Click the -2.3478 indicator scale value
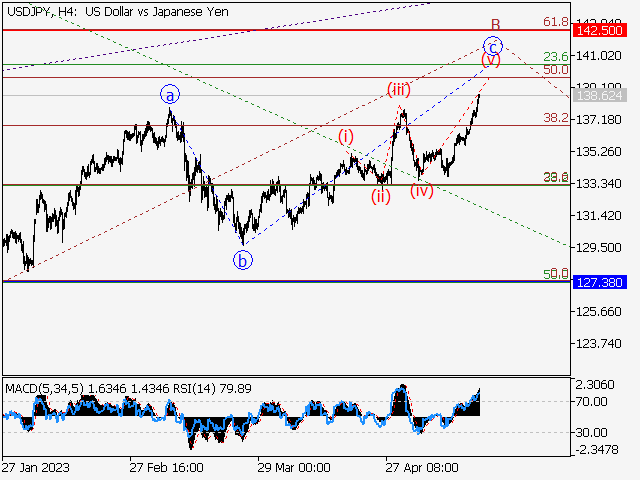 (x=597, y=450)
